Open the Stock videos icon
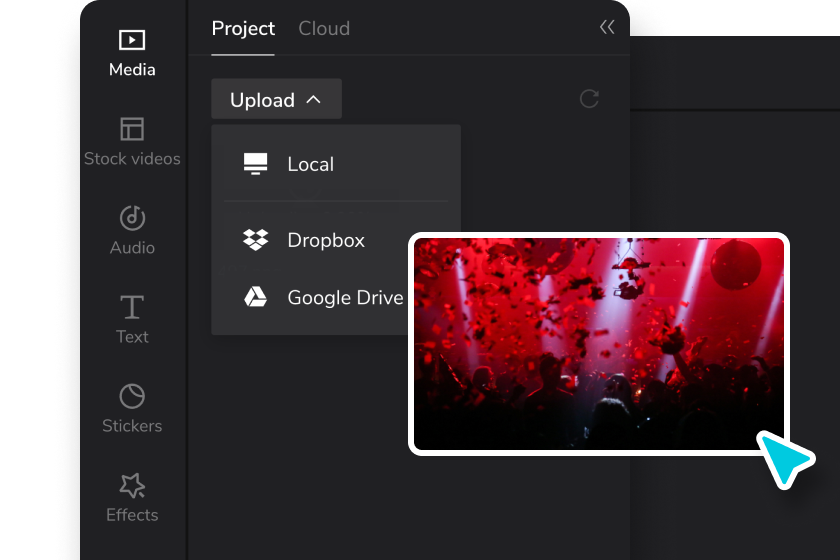The image size is (840, 560). point(132,129)
